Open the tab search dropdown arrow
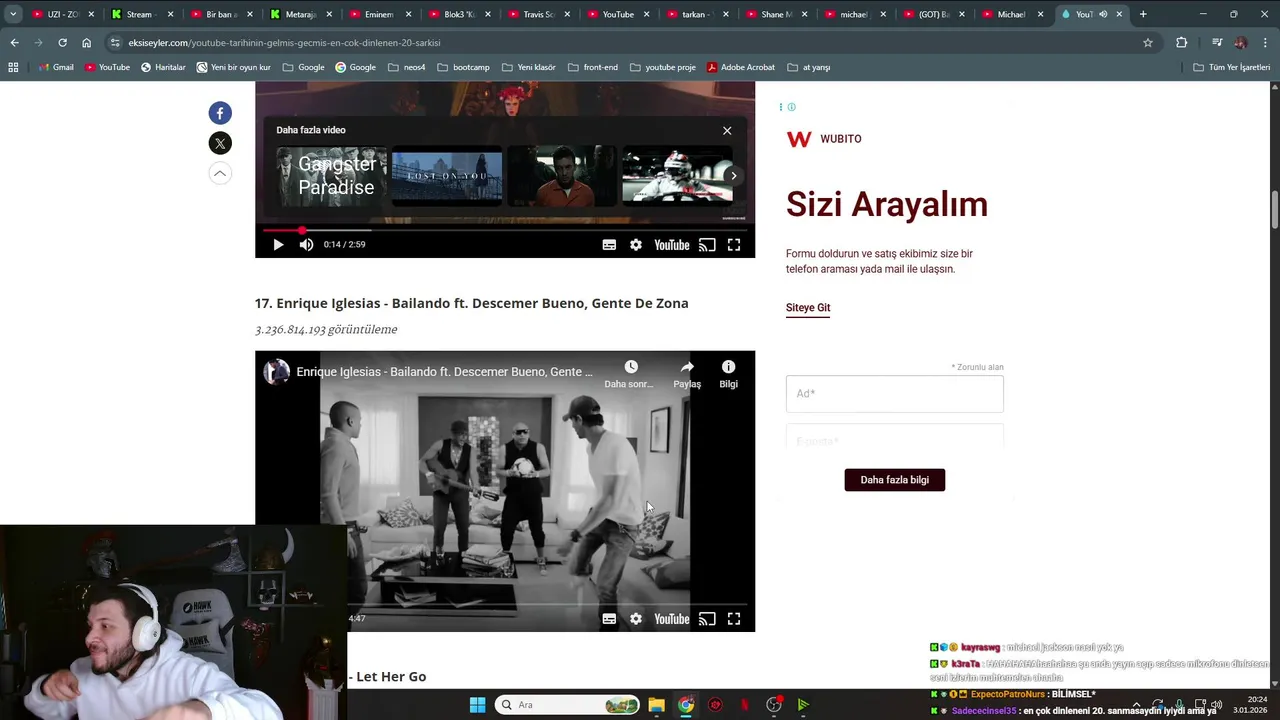This screenshot has width=1280, height=720. click(13, 14)
